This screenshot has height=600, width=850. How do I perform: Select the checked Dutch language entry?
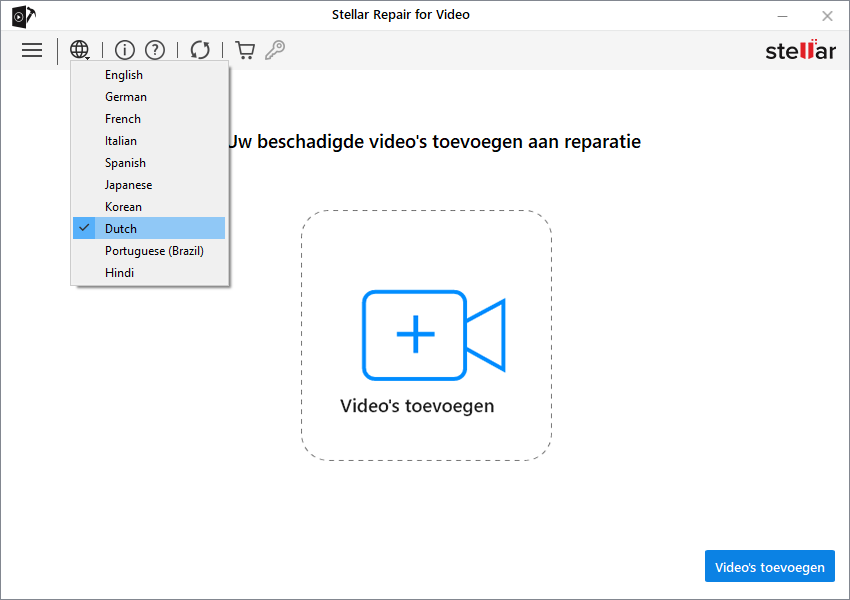149,228
